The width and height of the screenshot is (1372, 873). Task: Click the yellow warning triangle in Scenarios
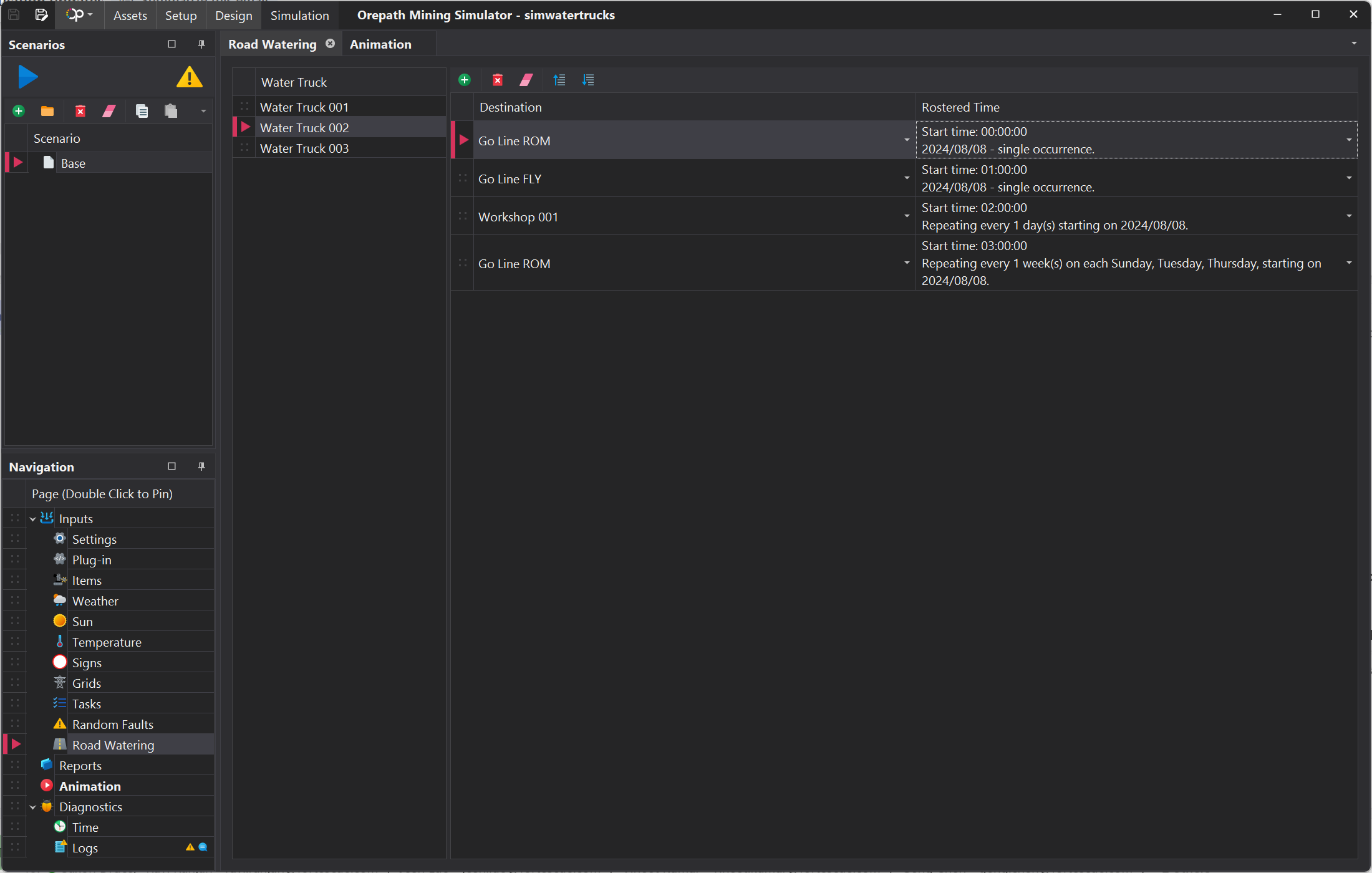pyautogui.click(x=190, y=77)
